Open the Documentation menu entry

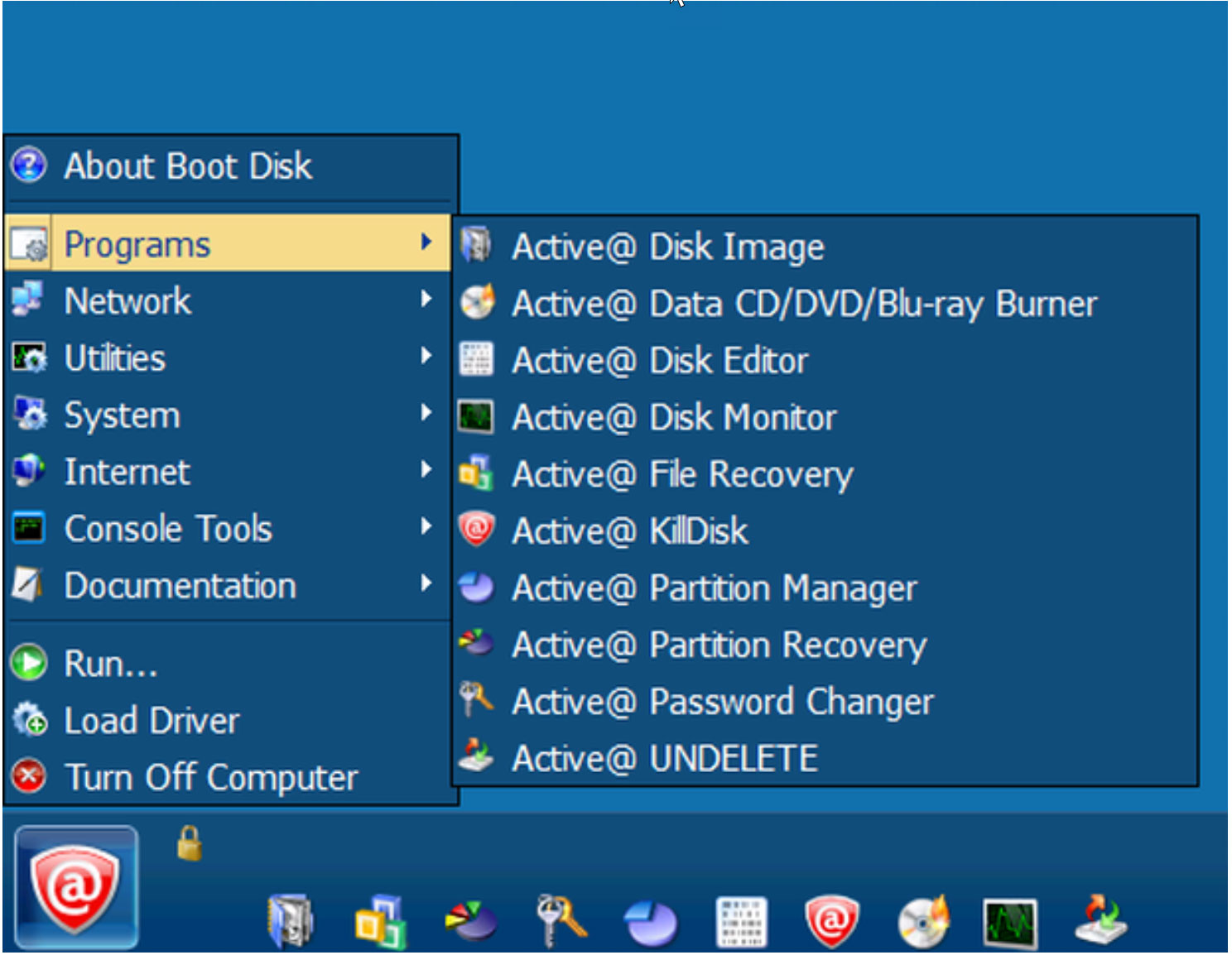click(x=180, y=585)
